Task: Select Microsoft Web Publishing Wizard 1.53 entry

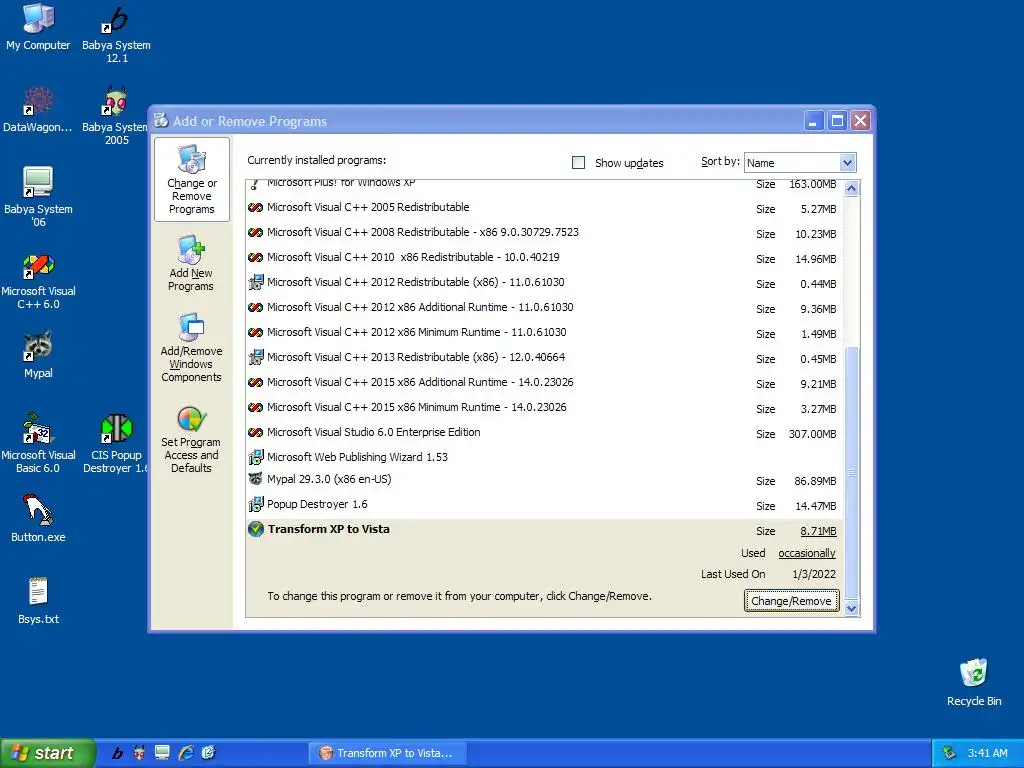Action: pyautogui.click(x=544, y=457)
